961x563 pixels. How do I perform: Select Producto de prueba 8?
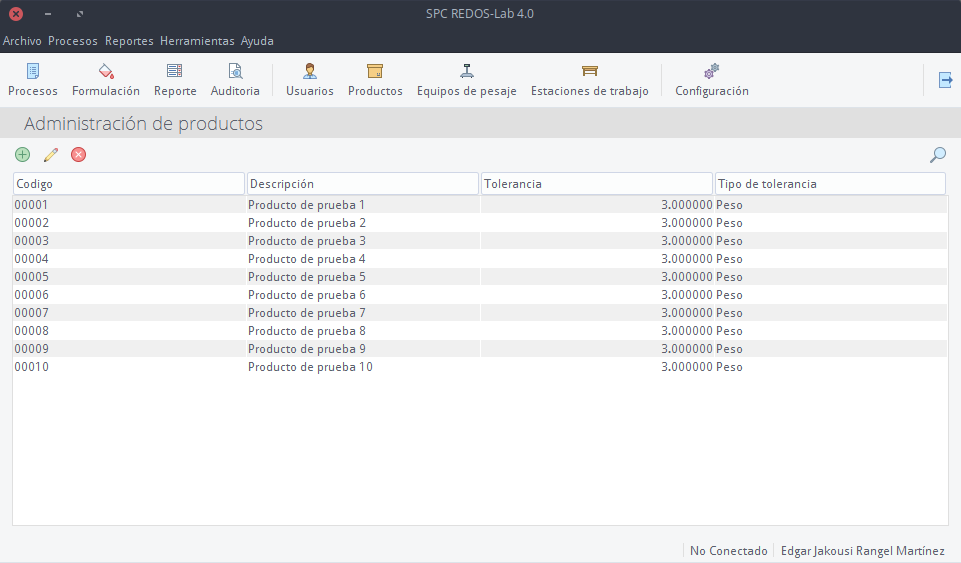click(x=480, y=331)
